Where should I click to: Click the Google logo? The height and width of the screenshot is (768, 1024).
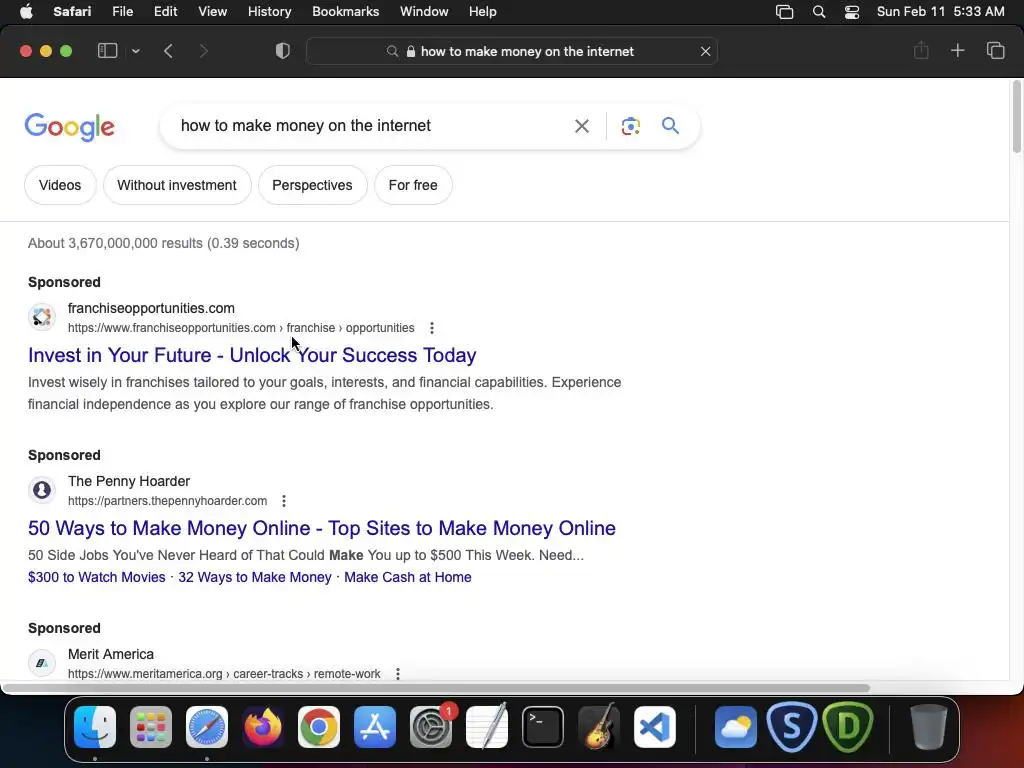tap(69, 127)
